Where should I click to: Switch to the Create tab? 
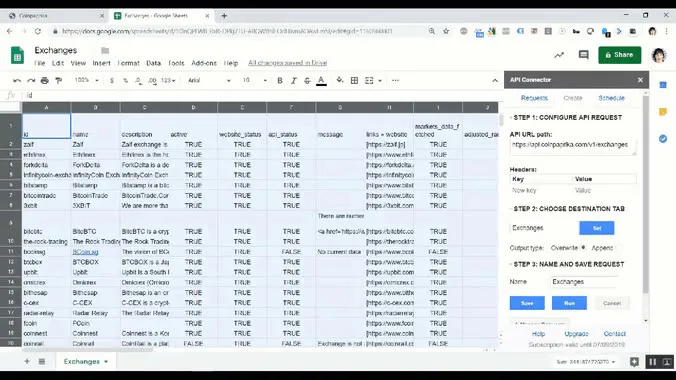click(573, 98)
